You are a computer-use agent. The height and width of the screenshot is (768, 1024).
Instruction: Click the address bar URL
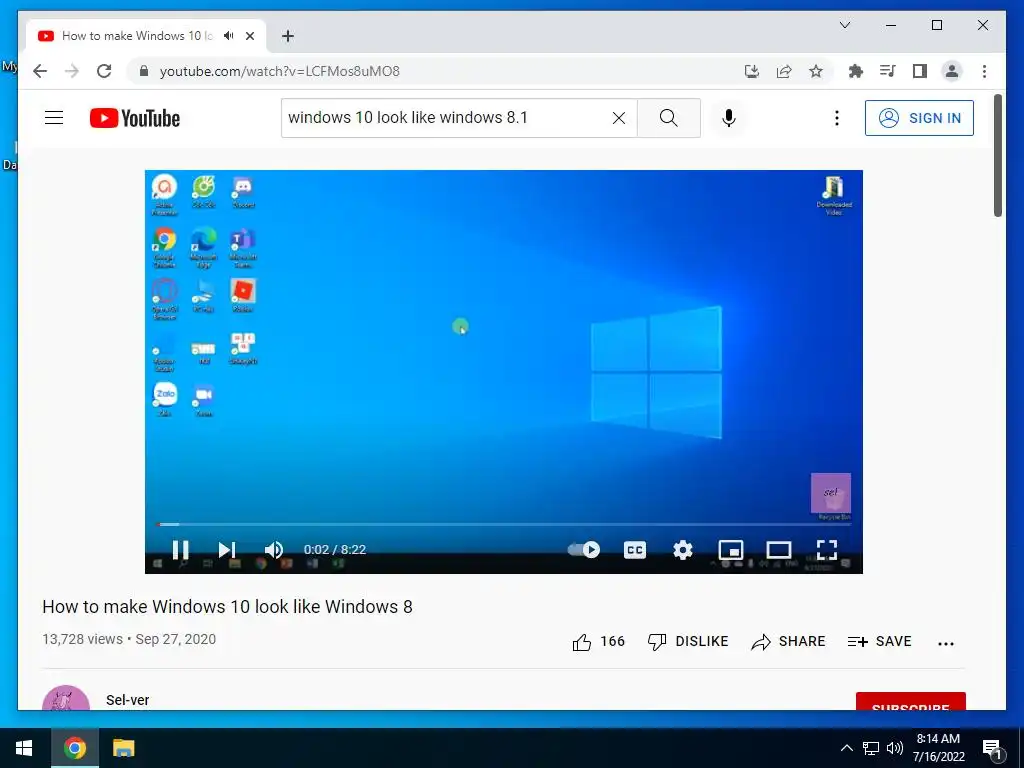click(x=280, y=71)
